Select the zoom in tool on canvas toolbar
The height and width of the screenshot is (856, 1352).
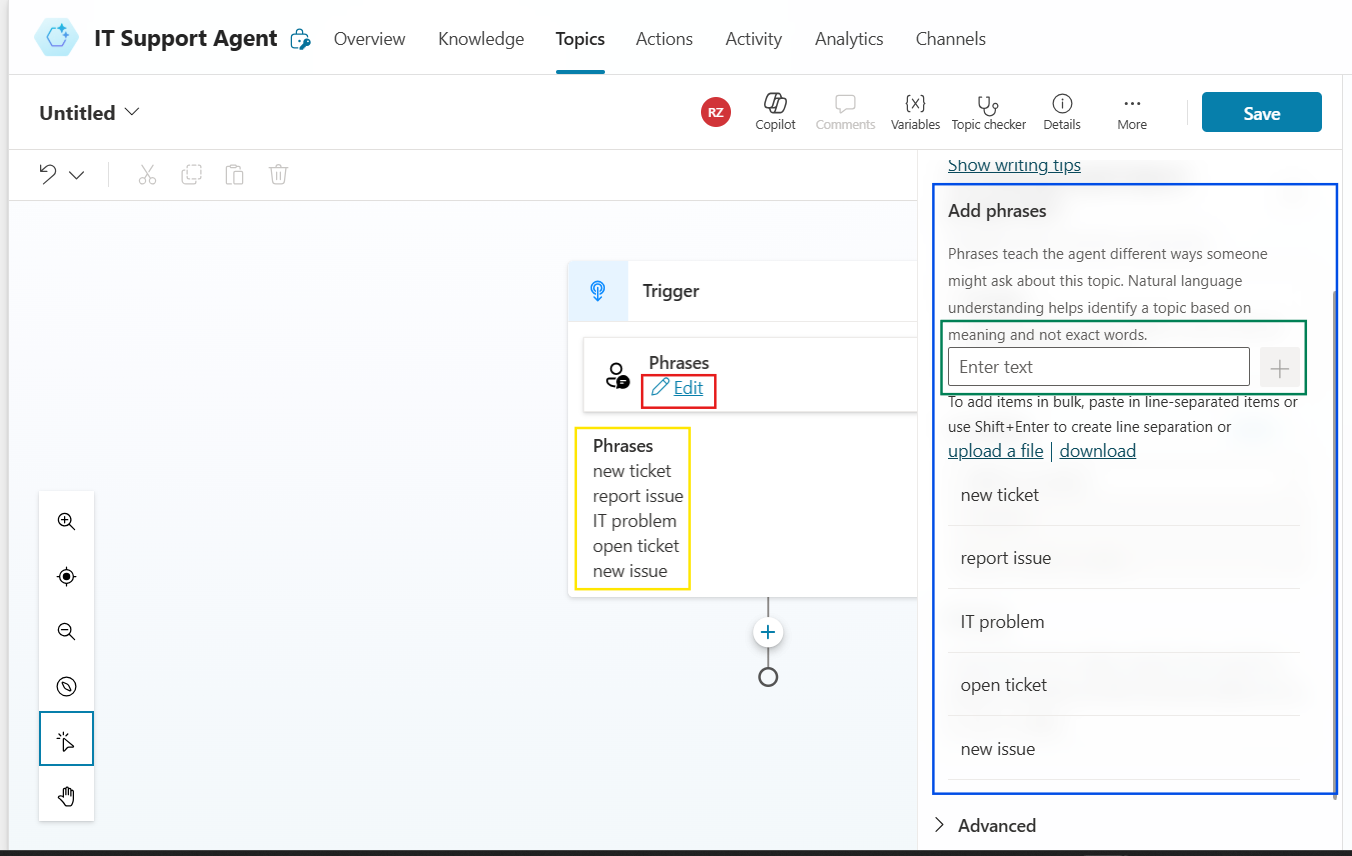click(66, 521)
